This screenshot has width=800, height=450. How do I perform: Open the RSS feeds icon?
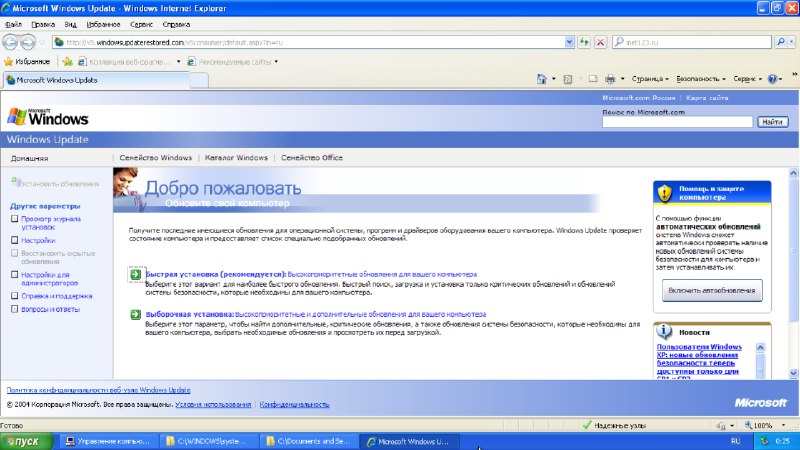[x=567, y=79]
